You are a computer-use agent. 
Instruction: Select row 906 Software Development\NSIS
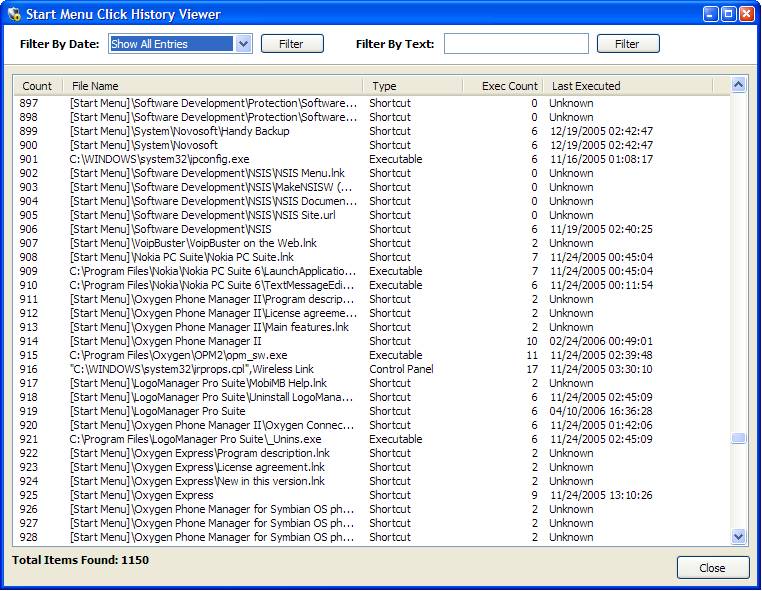coord(372,229)
